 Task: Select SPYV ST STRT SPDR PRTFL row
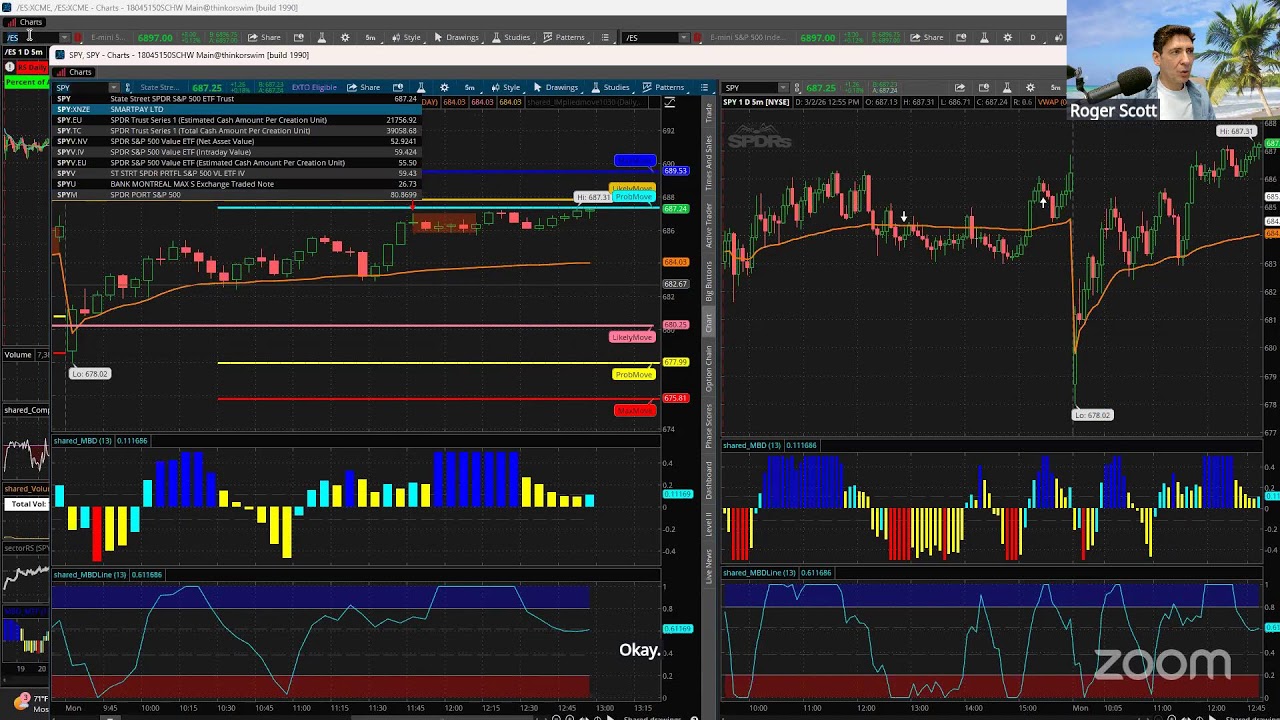236,173
